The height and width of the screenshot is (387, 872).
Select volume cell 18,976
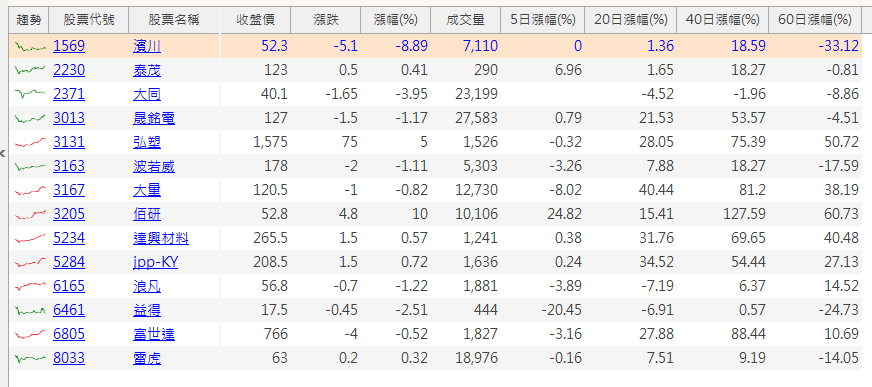pos(466,358)
